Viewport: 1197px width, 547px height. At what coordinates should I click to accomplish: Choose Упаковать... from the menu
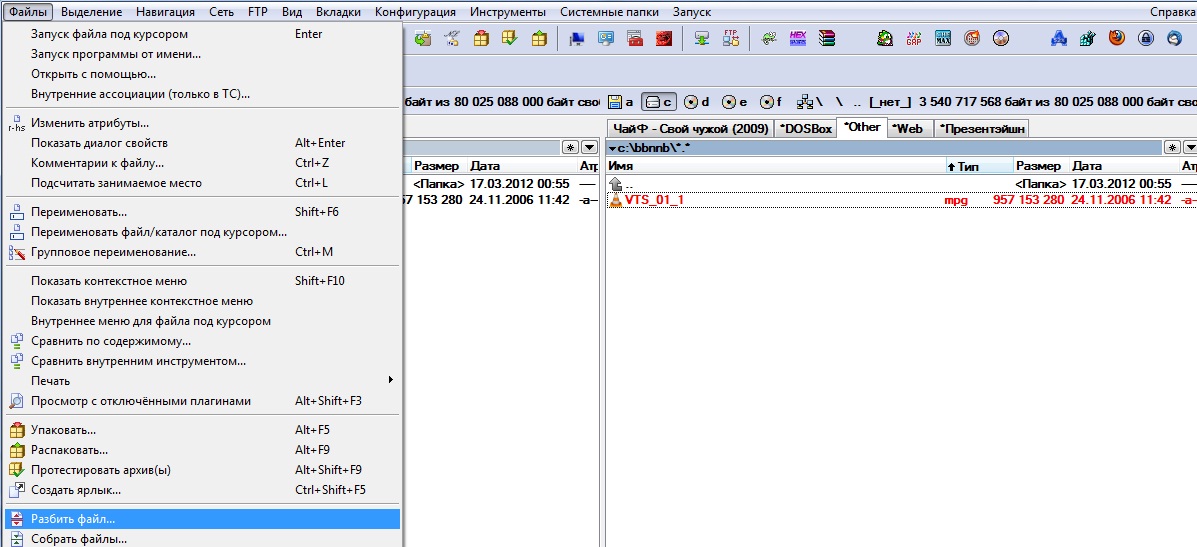[x=202, y=430]
